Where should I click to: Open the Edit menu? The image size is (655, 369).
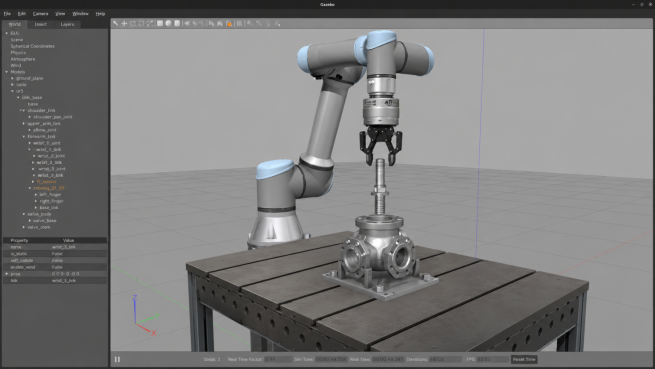click(x=22, y=14)
